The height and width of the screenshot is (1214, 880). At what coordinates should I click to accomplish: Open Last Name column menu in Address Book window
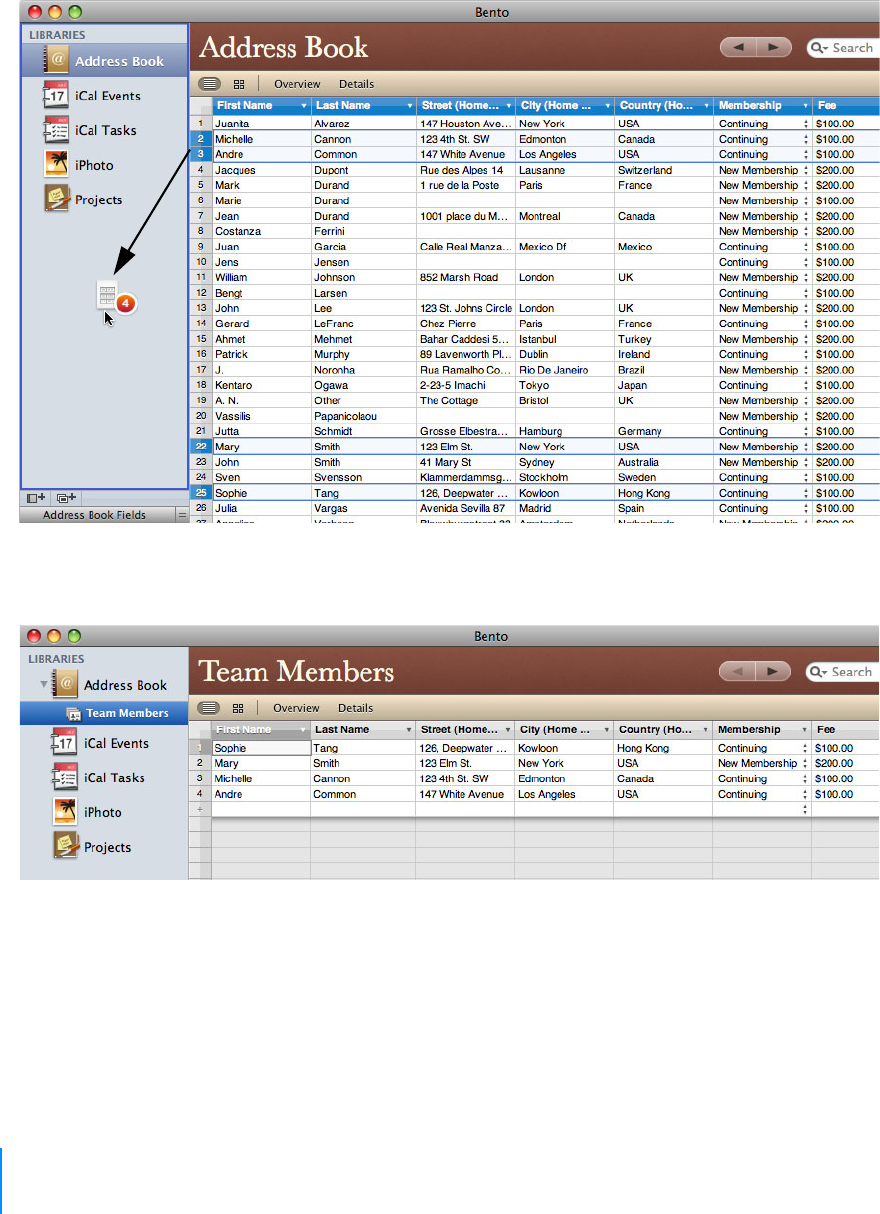click(x=409, y=106)
